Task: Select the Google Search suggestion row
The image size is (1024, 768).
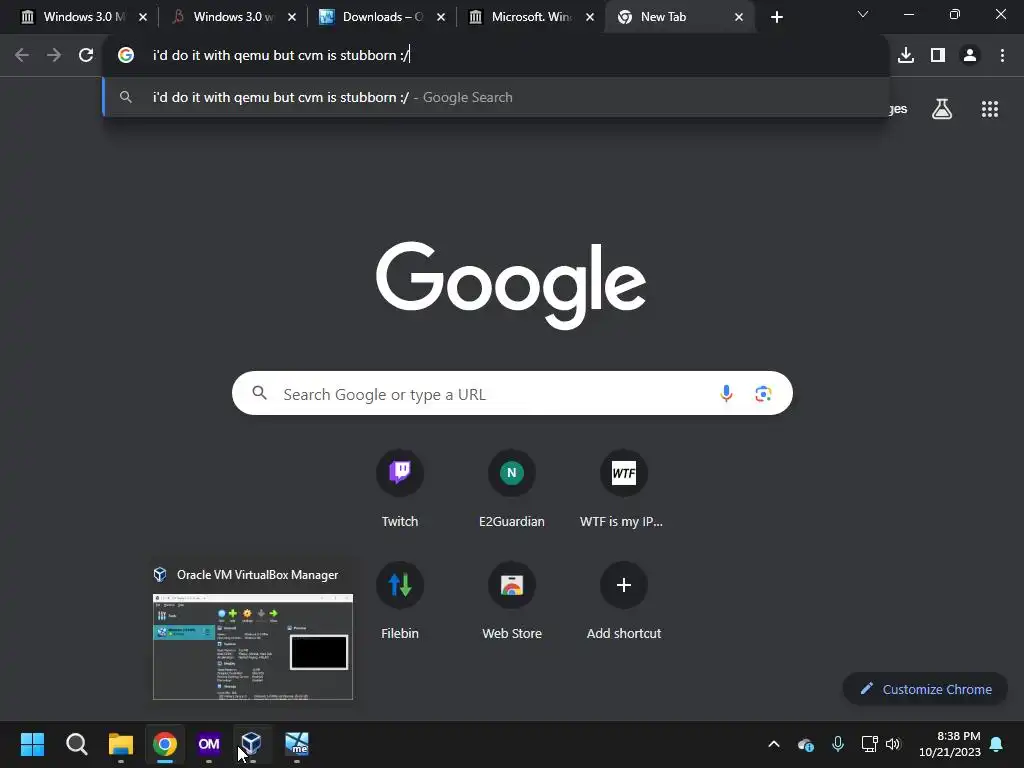Action: (496, 97)
